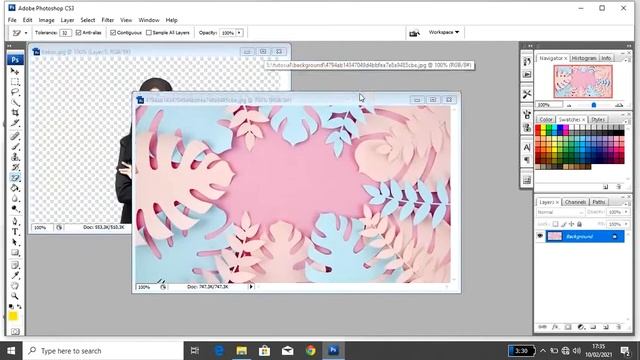The image size is (640, 360).
Task: Select the Paint Bucket tool
Action: pos(15,188)
